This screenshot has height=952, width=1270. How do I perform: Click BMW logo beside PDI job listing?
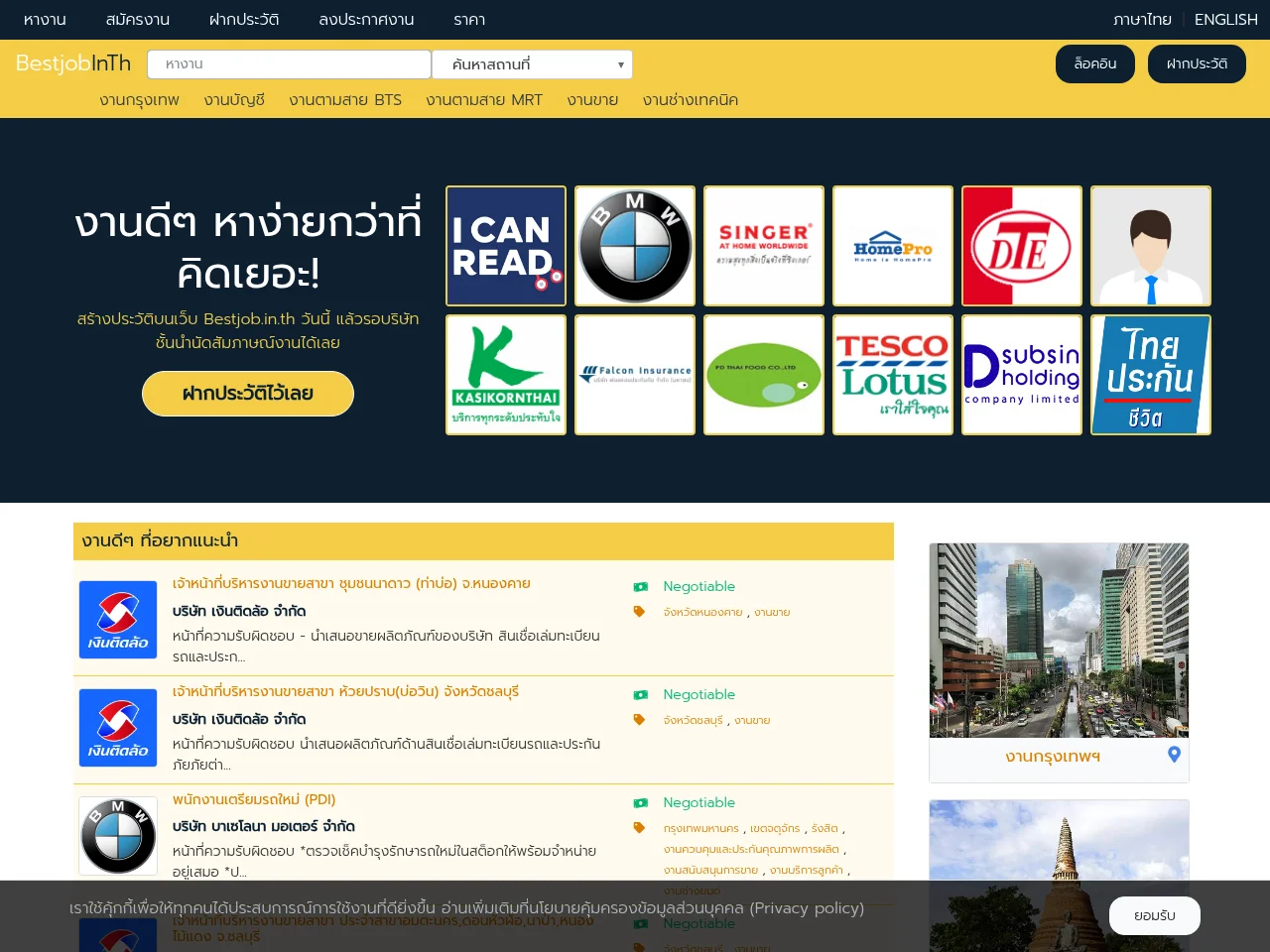tap(118, 836)
